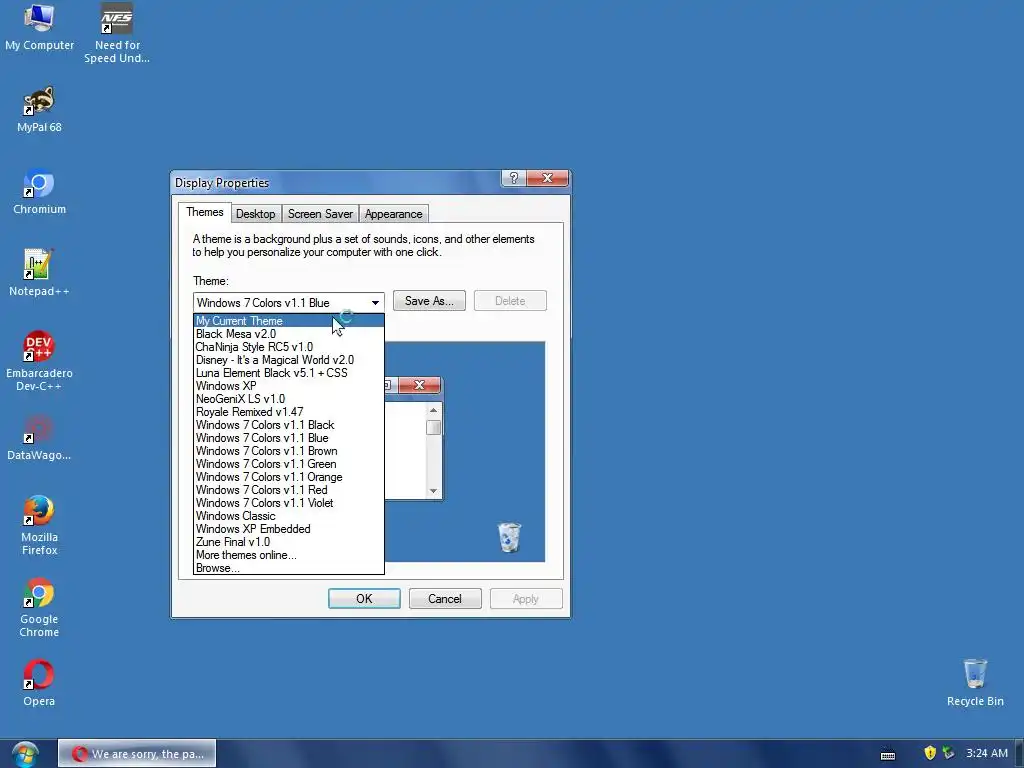
Task: Choose My Current Theme from list
Action: coord(289,321)
